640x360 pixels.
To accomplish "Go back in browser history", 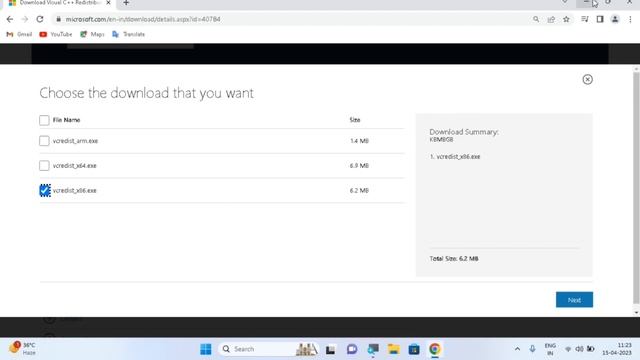I will coord(10,19).
